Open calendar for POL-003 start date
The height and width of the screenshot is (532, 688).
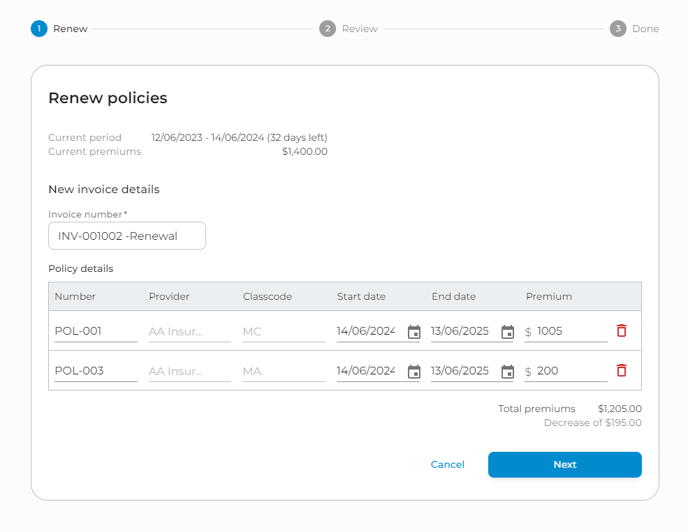[414, 371]
